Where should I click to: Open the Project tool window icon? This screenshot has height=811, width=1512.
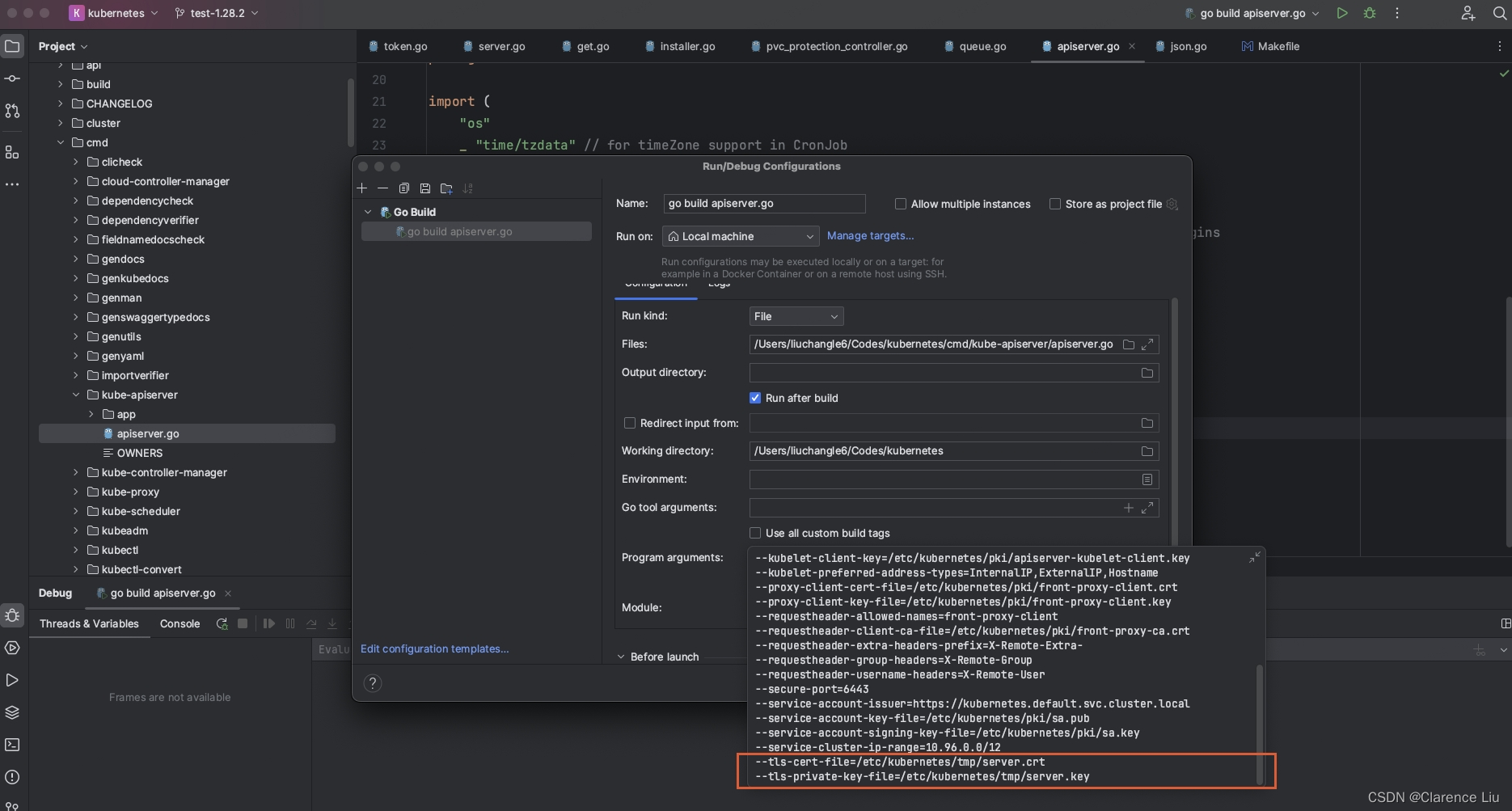(x=12, y=46)
